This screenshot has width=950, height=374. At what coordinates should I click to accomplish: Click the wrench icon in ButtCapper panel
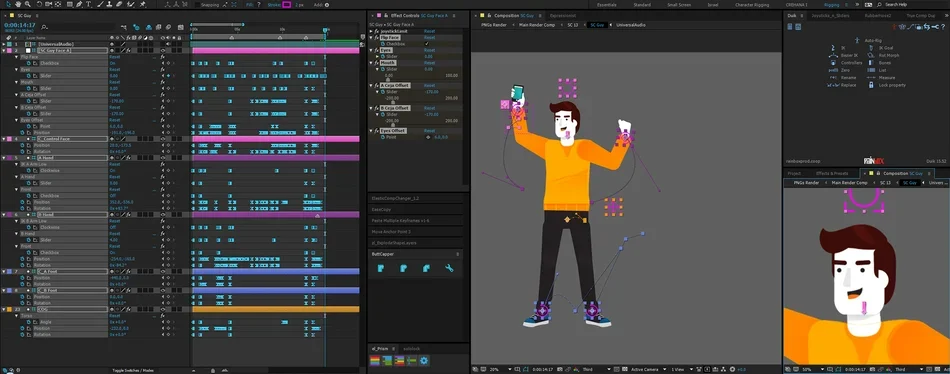[x=449, y=267]
